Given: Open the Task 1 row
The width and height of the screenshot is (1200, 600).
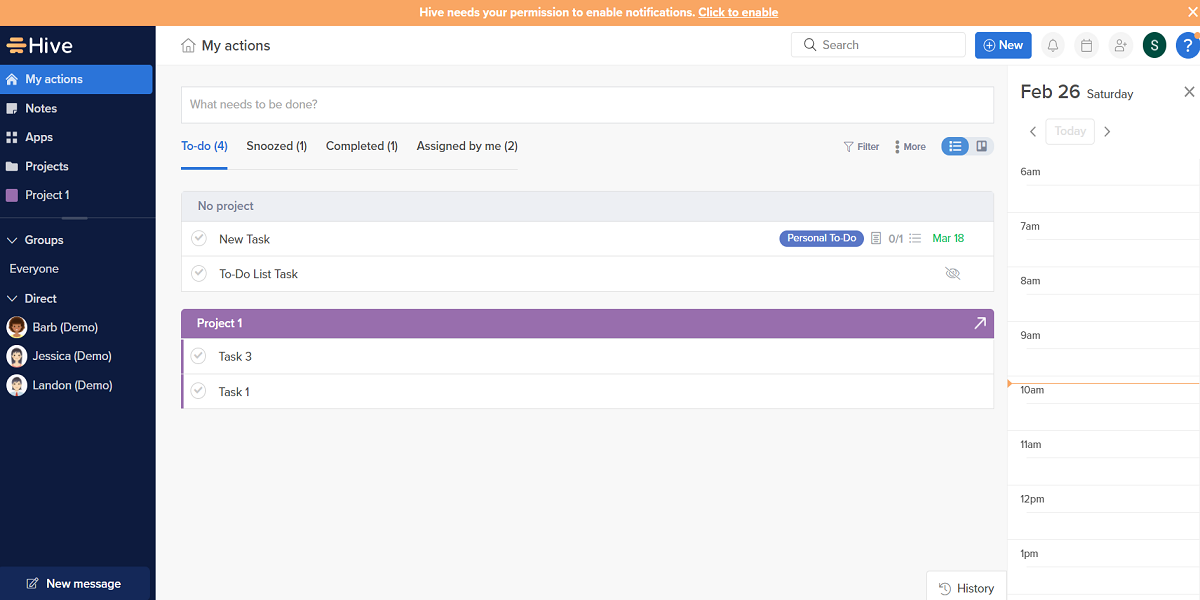Looking at the screenshot, I should point(587,391).
